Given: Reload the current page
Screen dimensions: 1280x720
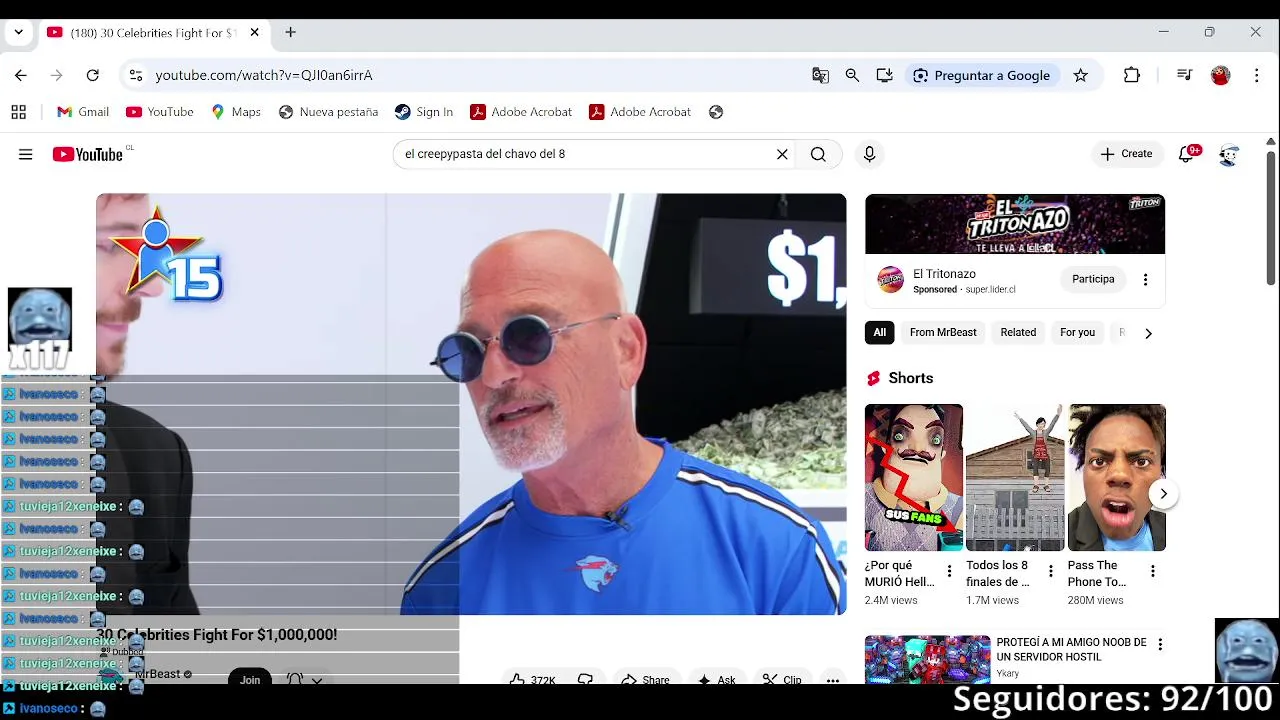Looking at the screenshot, I should pos(93,75).
